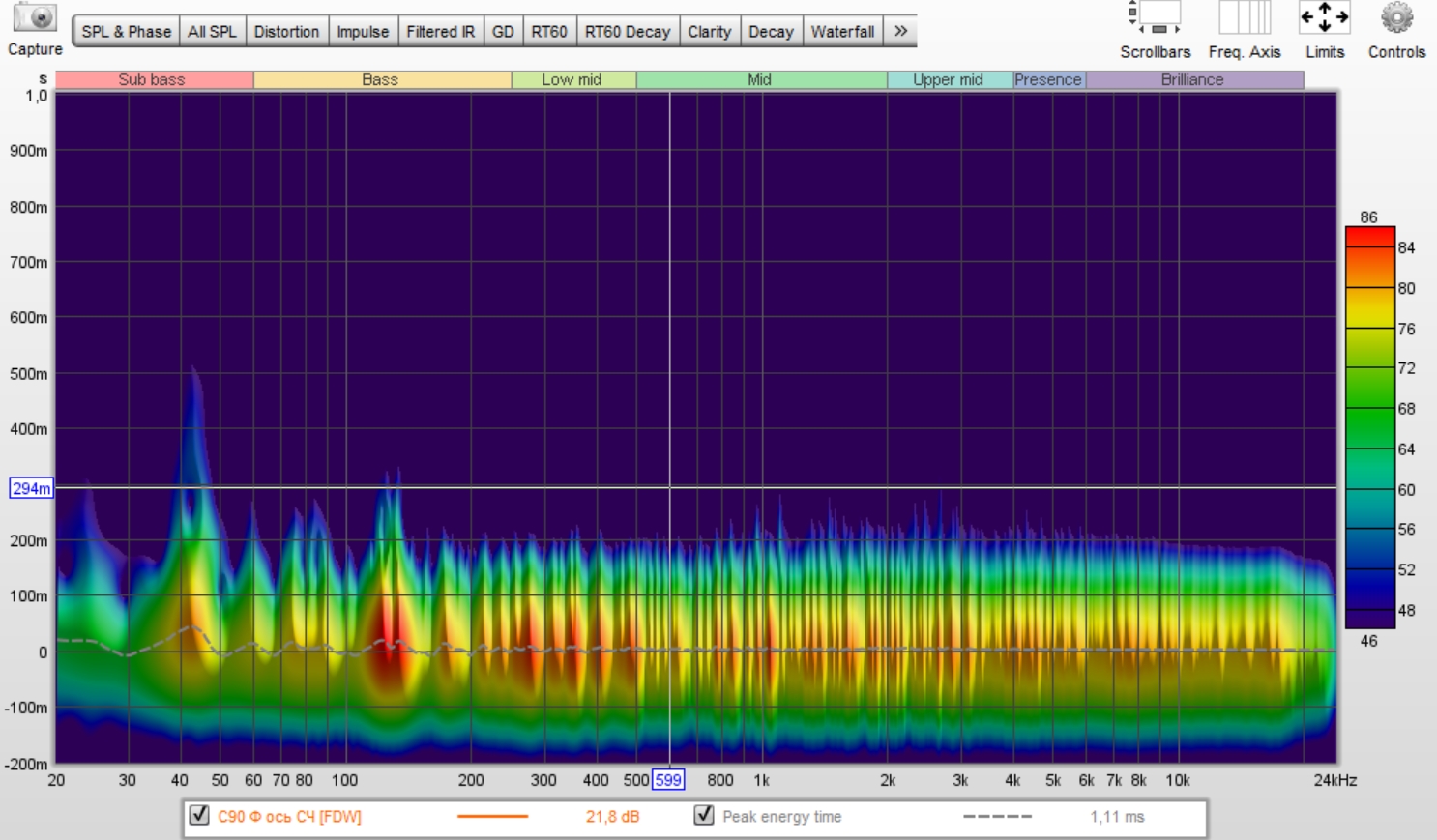
Task: Switch to the SPL & Phase tab
Action: pyautogui.click(x=126, y=32)
